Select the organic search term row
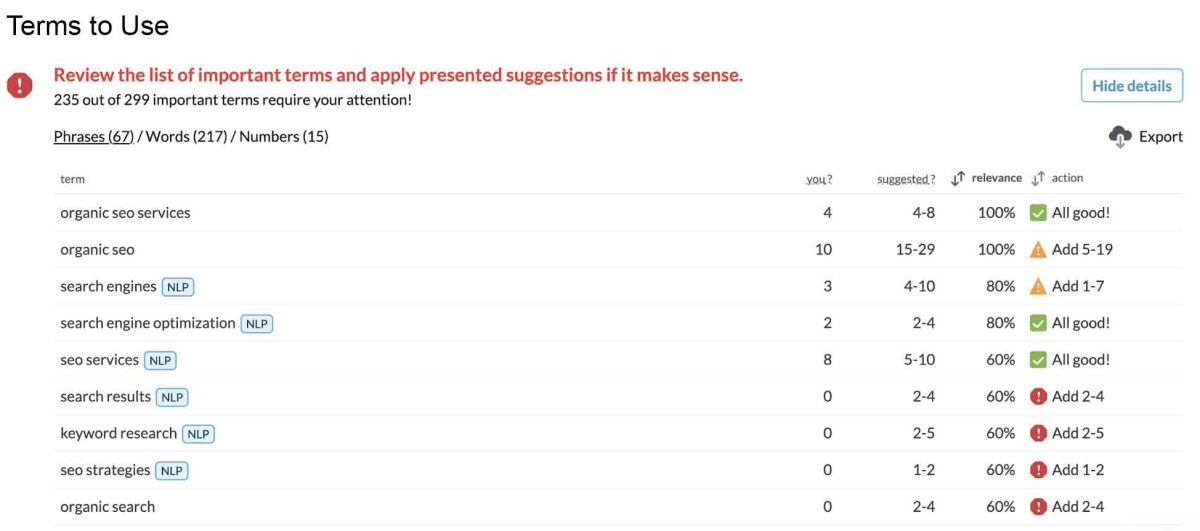Screen dimensions: 1200x531 pos(108,507)
